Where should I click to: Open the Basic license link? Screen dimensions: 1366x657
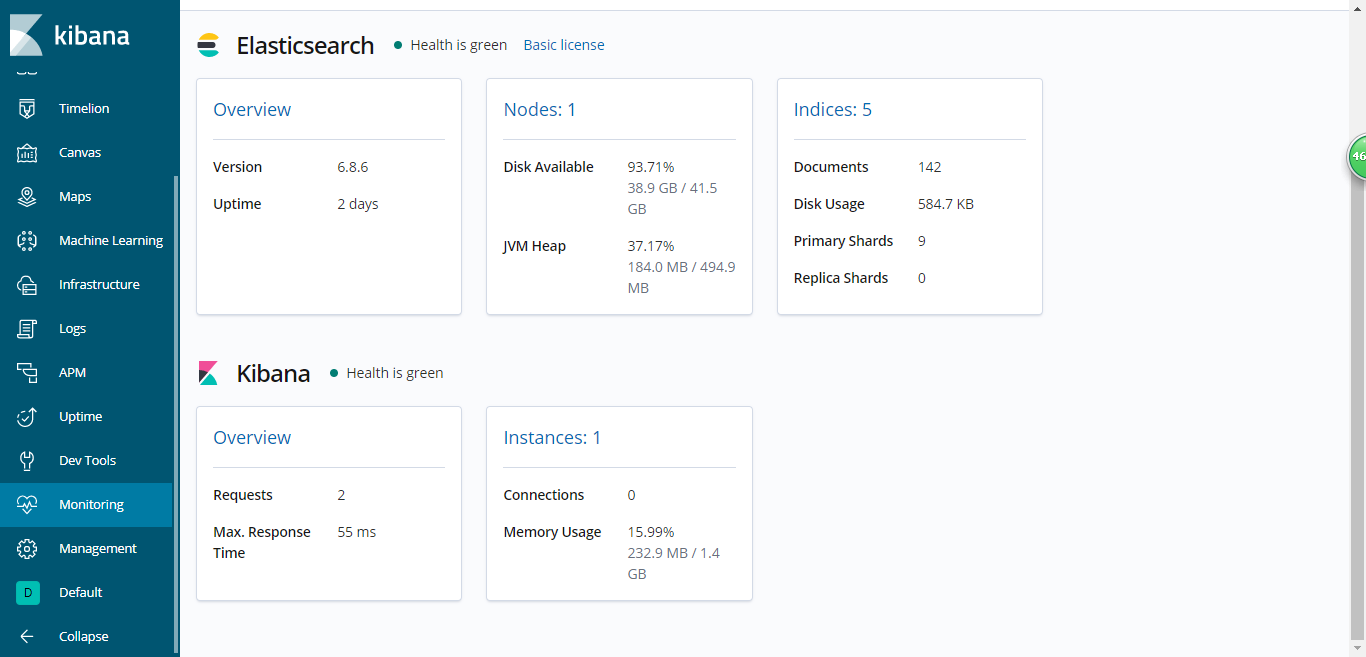pos(564,45)
